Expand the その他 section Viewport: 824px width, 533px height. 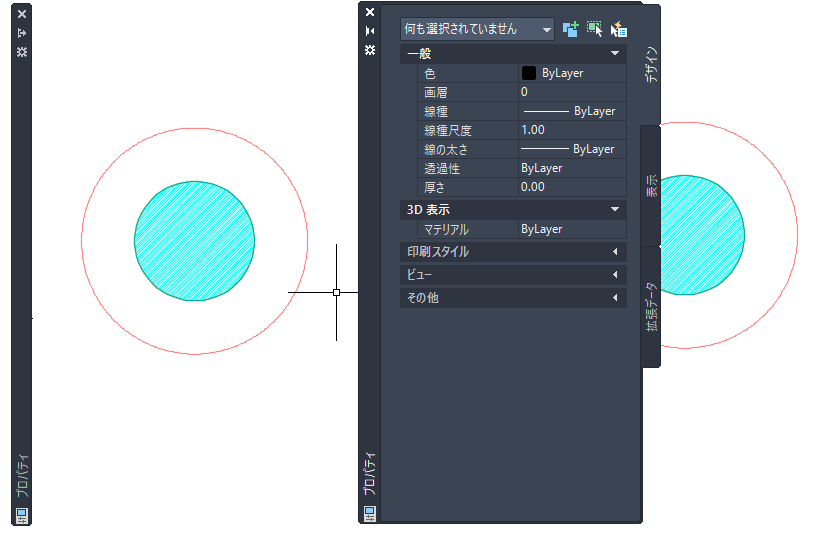(615, 298)
